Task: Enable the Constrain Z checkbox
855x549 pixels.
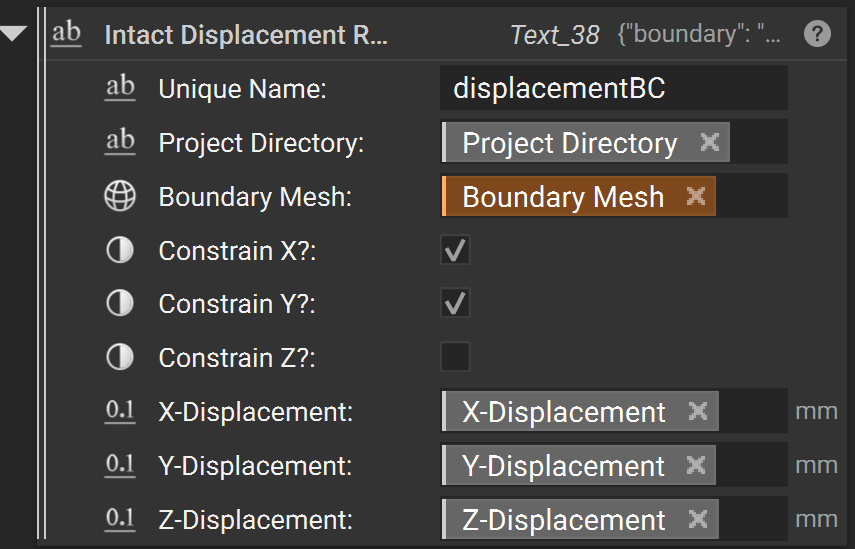Action: (455, 357)
